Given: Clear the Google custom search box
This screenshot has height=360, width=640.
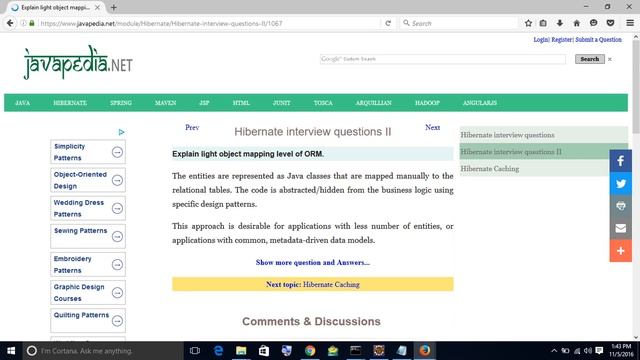Looking at the screenshot, I should [x=610, y=60].
